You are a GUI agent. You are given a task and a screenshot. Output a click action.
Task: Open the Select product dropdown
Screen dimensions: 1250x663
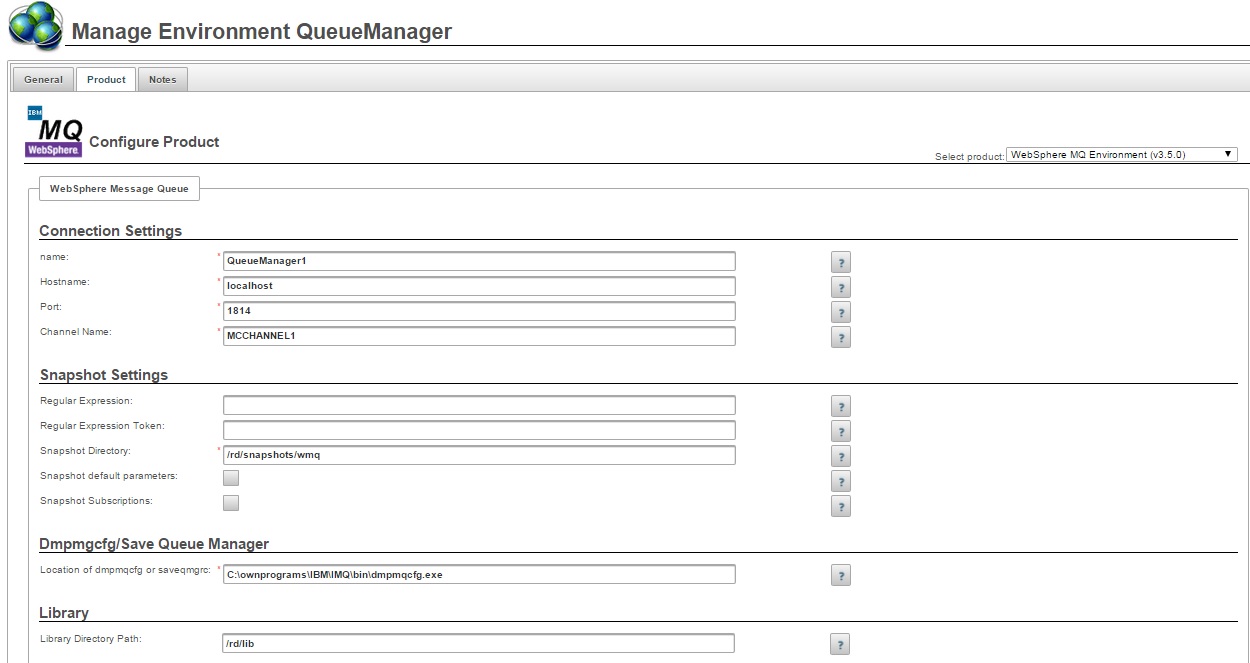[1122, 155]
